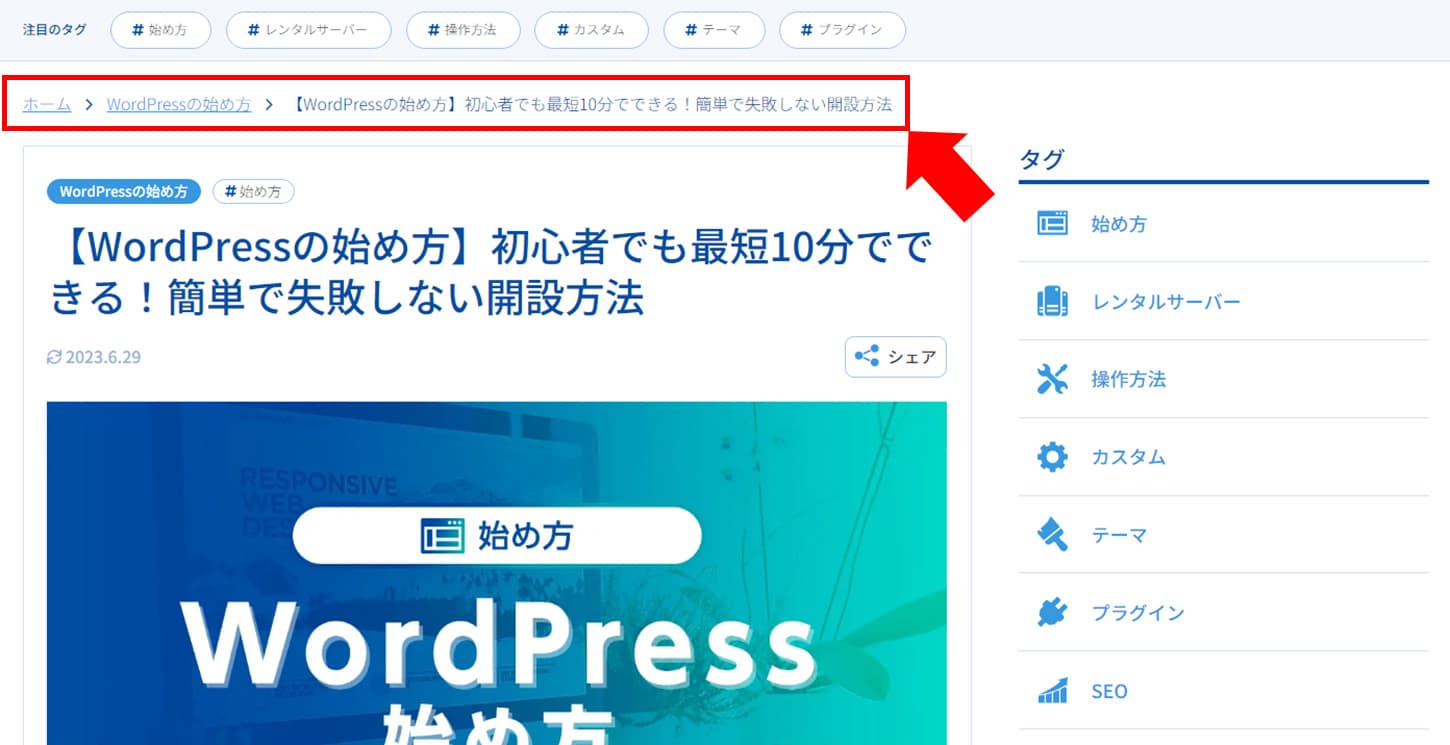The width and height of the screenshot is (1450, 745).
Task: Select the # テーマ featured tag pill
Action: click(714, 30)
